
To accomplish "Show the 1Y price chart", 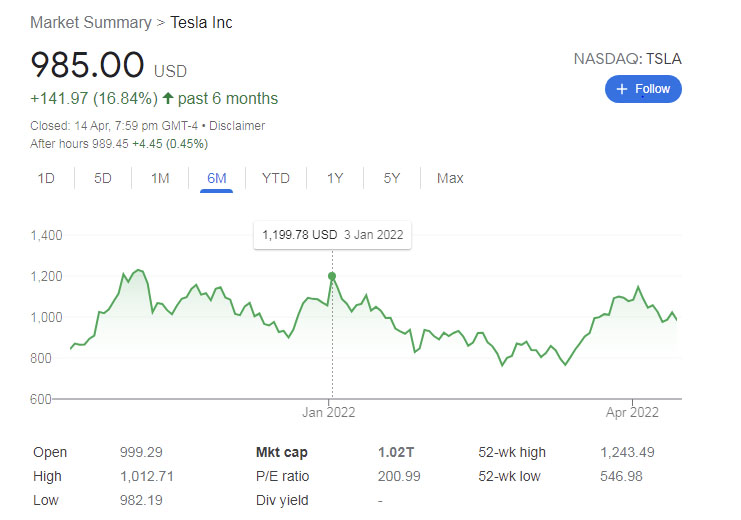I will click(x=335, y=178).
